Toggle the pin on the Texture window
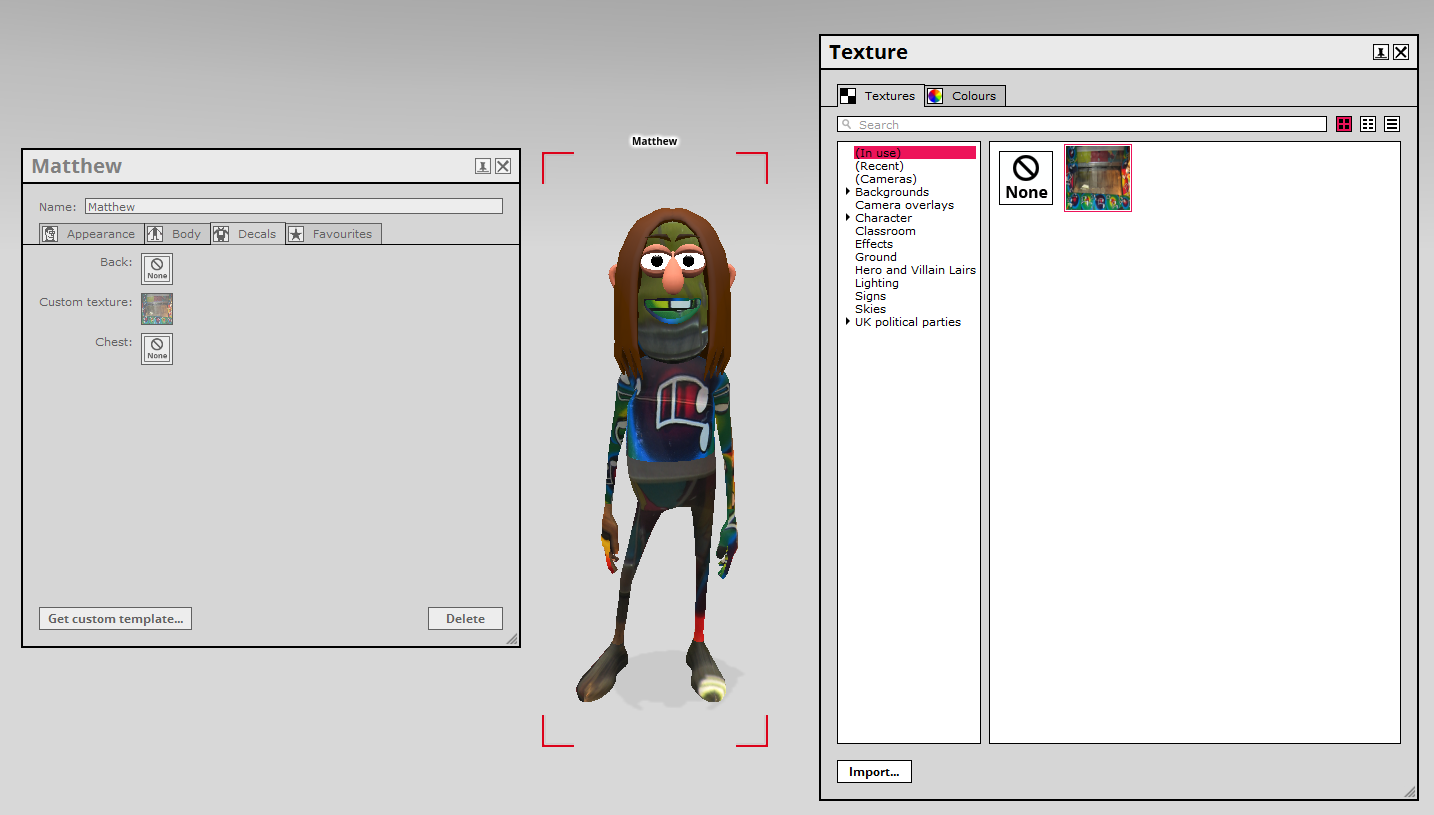The image size is (1434, 815). coord(1380,51)
